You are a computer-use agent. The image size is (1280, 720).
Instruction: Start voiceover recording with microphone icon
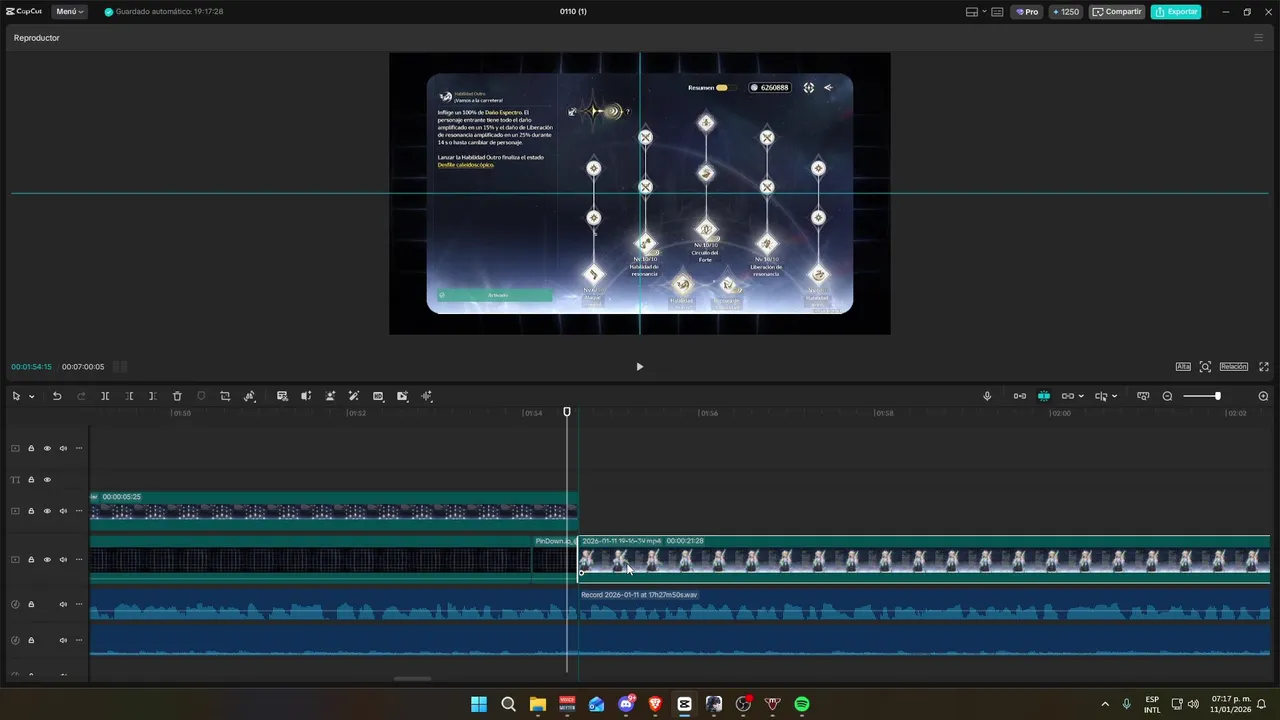[x=987, y=396]
